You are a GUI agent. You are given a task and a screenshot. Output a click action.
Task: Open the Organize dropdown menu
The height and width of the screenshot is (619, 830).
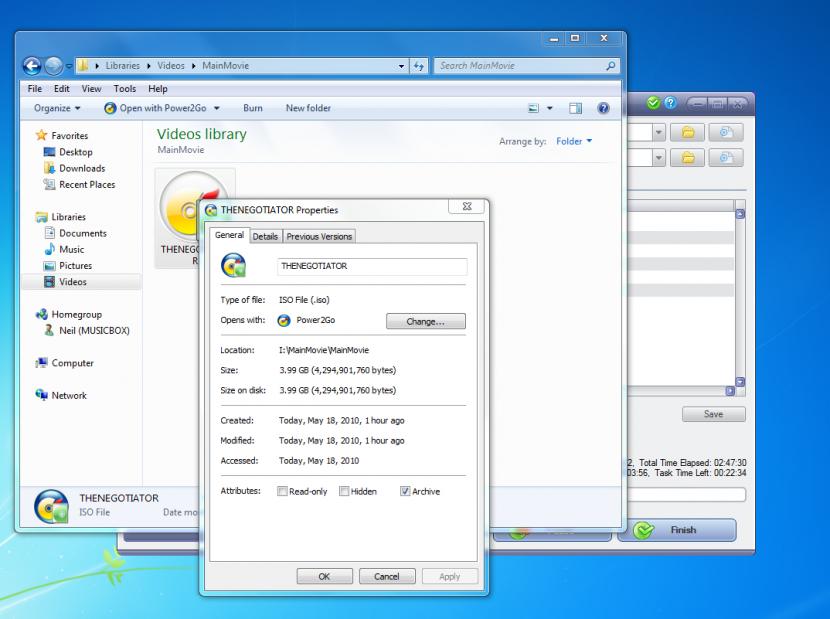(57, 108)
